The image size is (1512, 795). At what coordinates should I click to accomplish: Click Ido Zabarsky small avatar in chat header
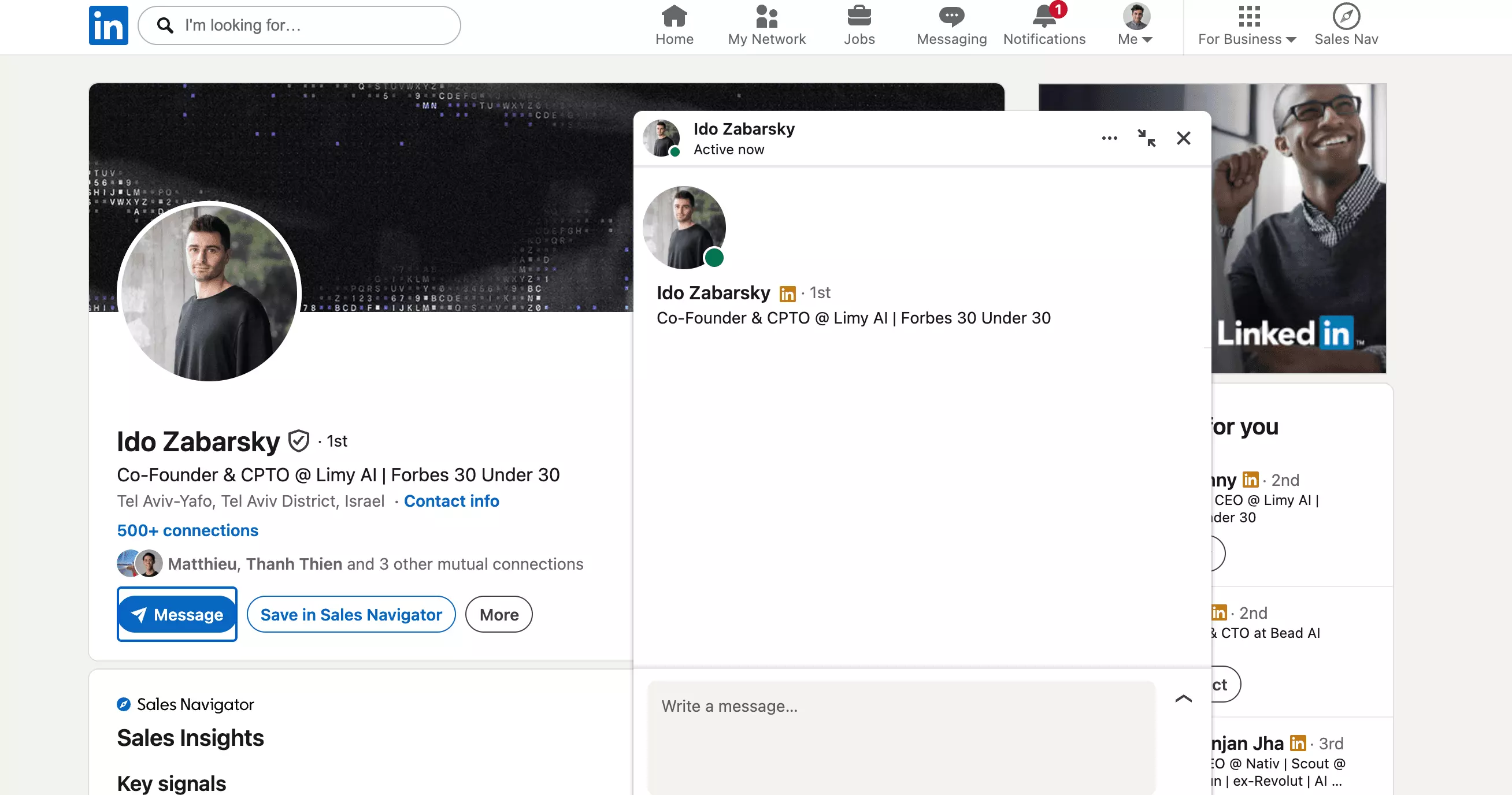(x=661, y=139)
